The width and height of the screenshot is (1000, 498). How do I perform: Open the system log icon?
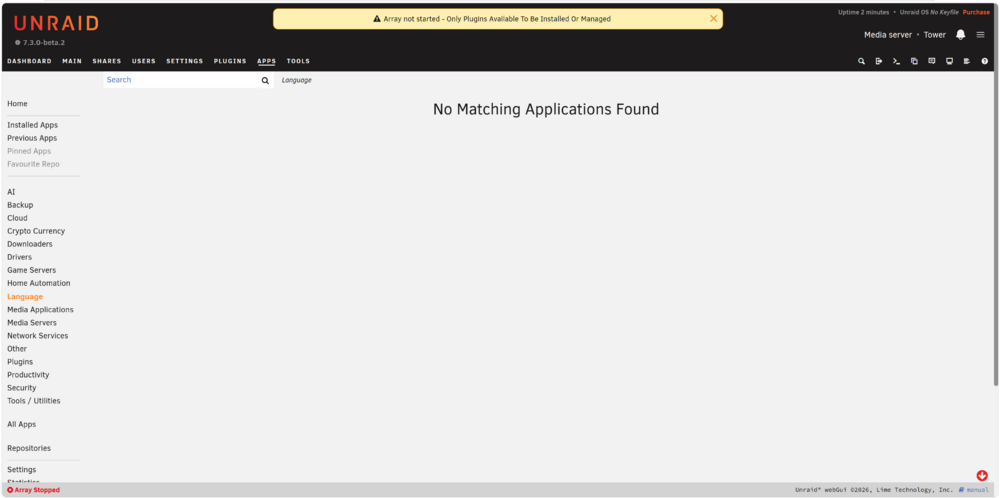click(967, 61)
